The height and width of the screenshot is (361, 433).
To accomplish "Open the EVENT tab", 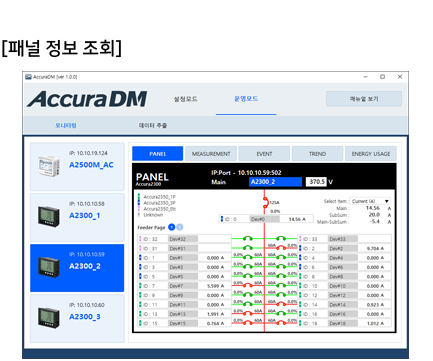I will coord(264,154).
